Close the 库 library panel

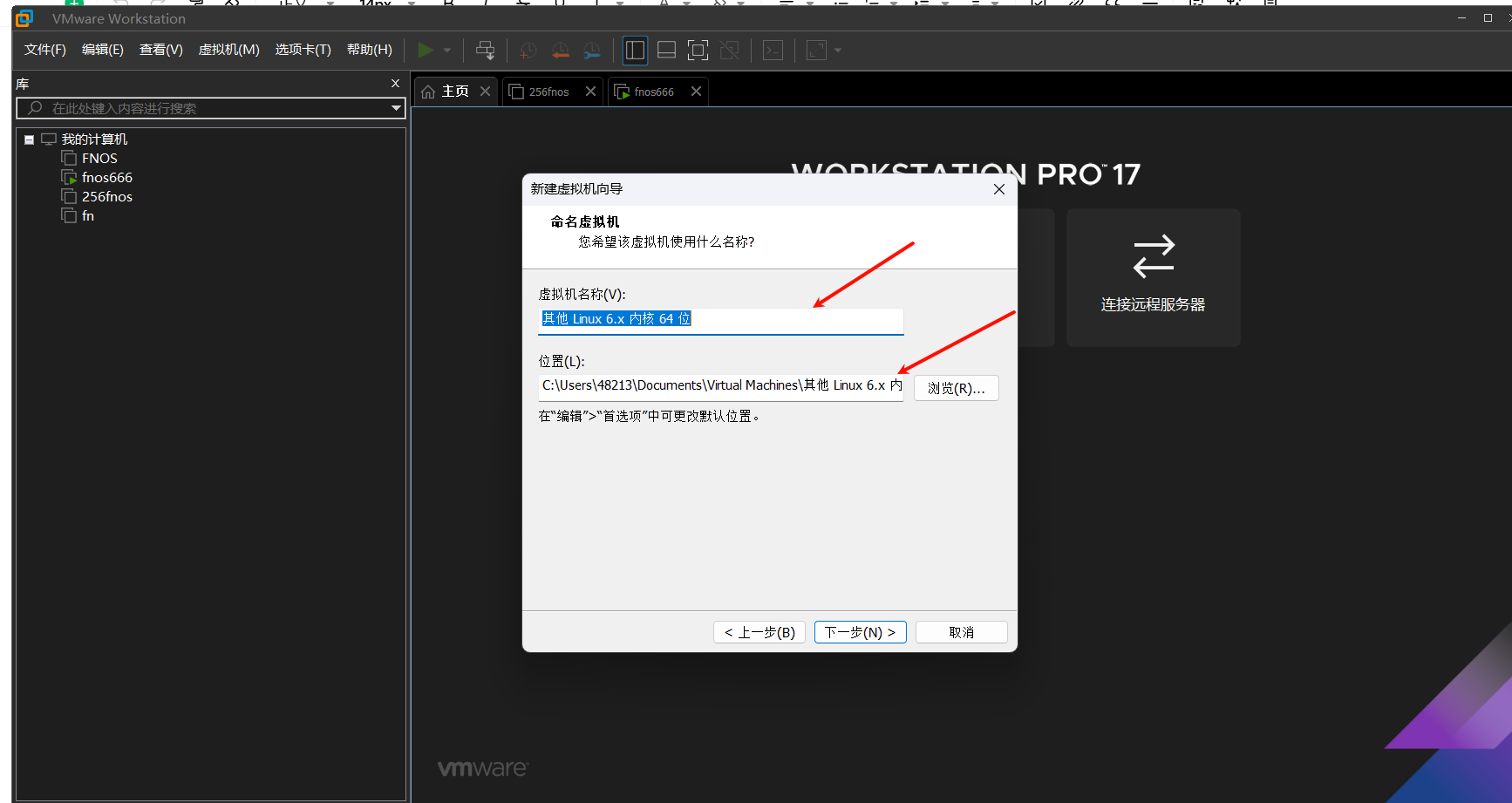tap(395, 84)
